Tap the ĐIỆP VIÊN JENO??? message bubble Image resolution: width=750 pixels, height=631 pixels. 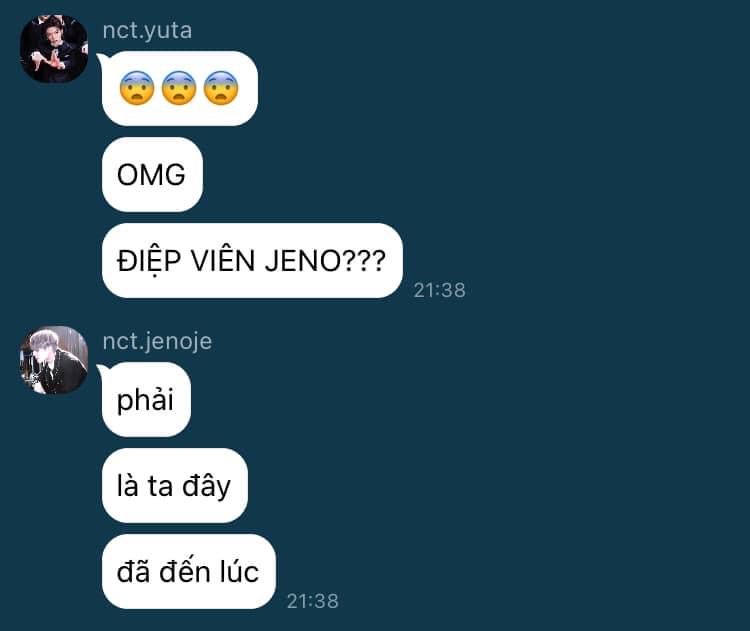(252, 261)
